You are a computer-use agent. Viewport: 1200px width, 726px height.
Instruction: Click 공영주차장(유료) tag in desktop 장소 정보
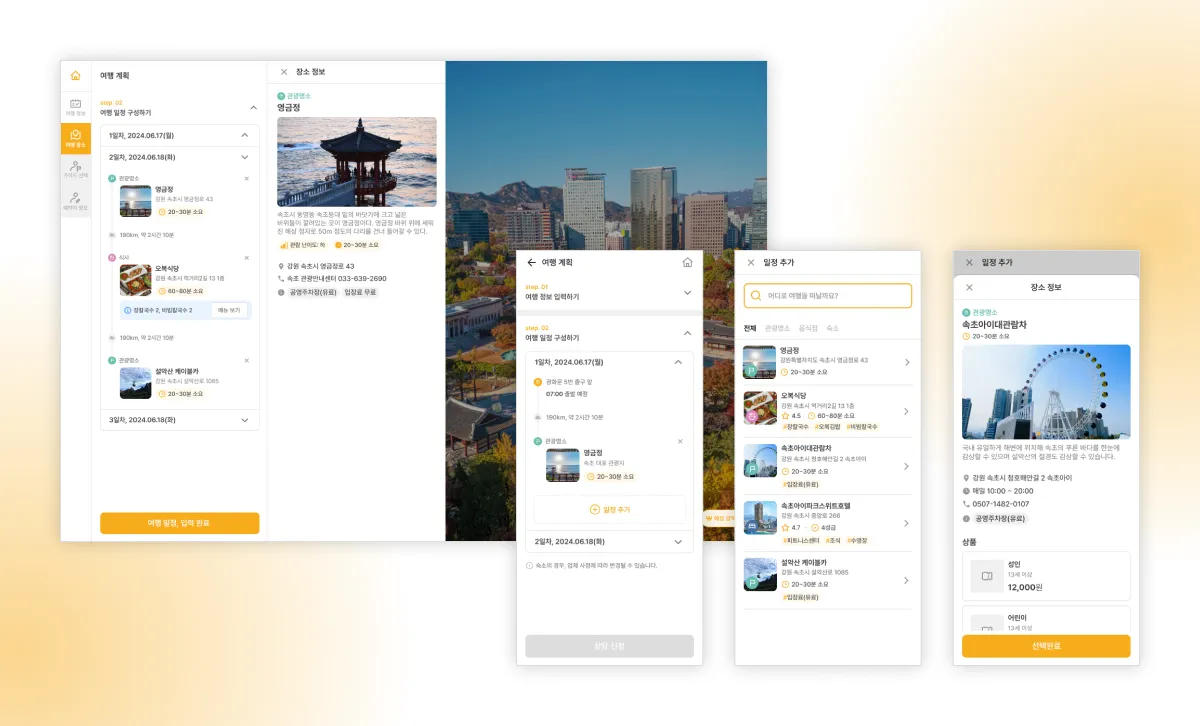[313, 292]
